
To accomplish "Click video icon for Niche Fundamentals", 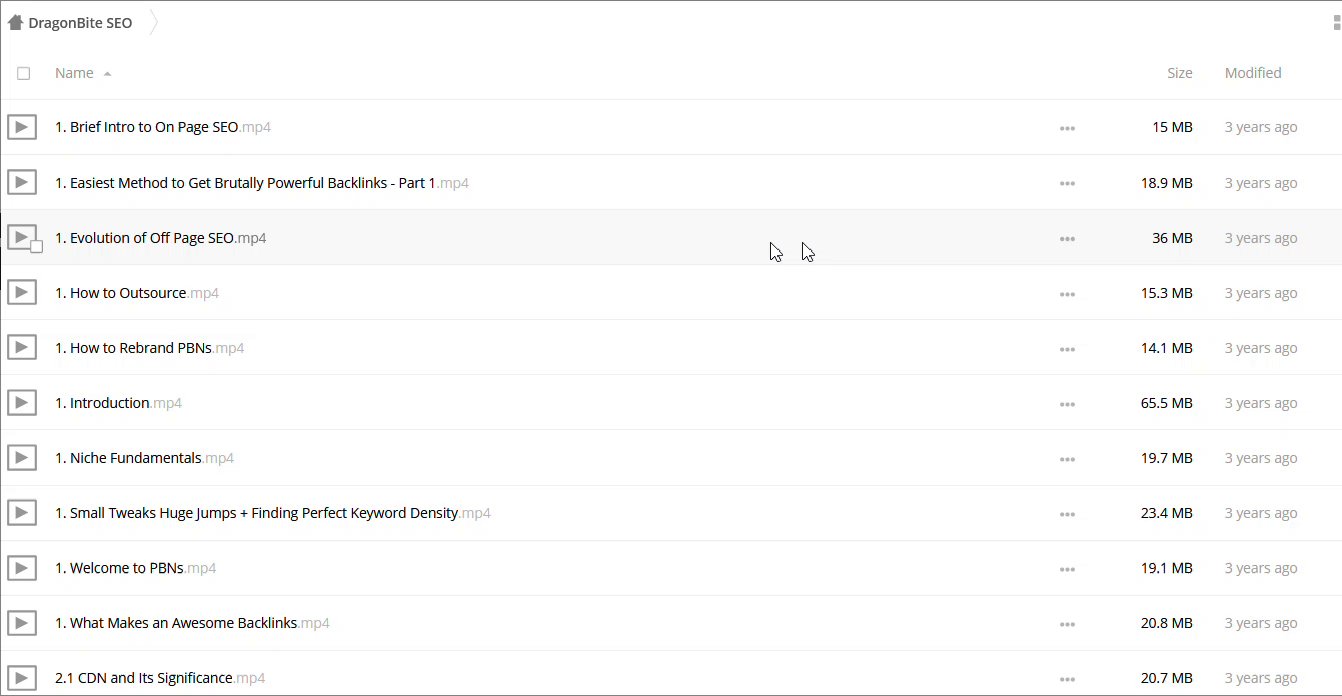I will click(22, 458).
